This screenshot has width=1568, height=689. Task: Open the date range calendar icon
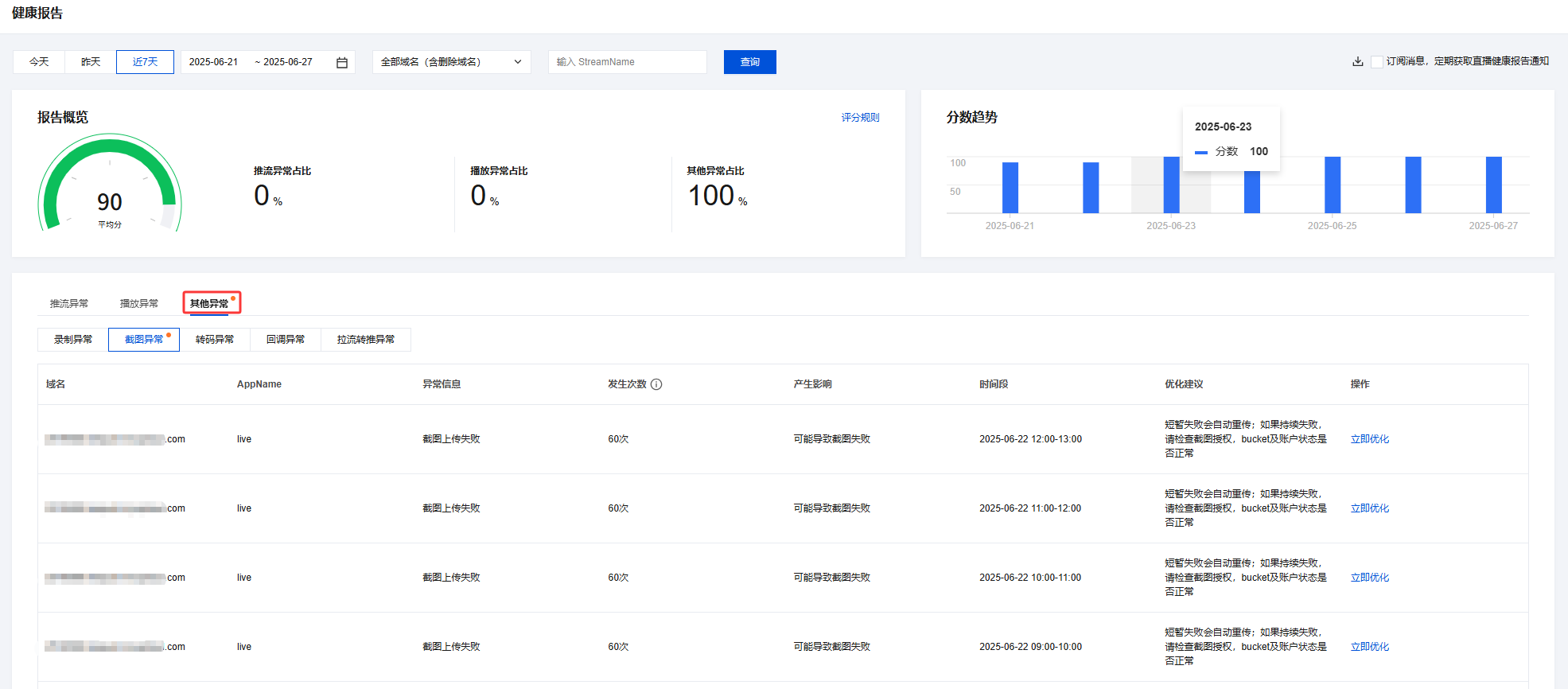[x=342, y=62]
